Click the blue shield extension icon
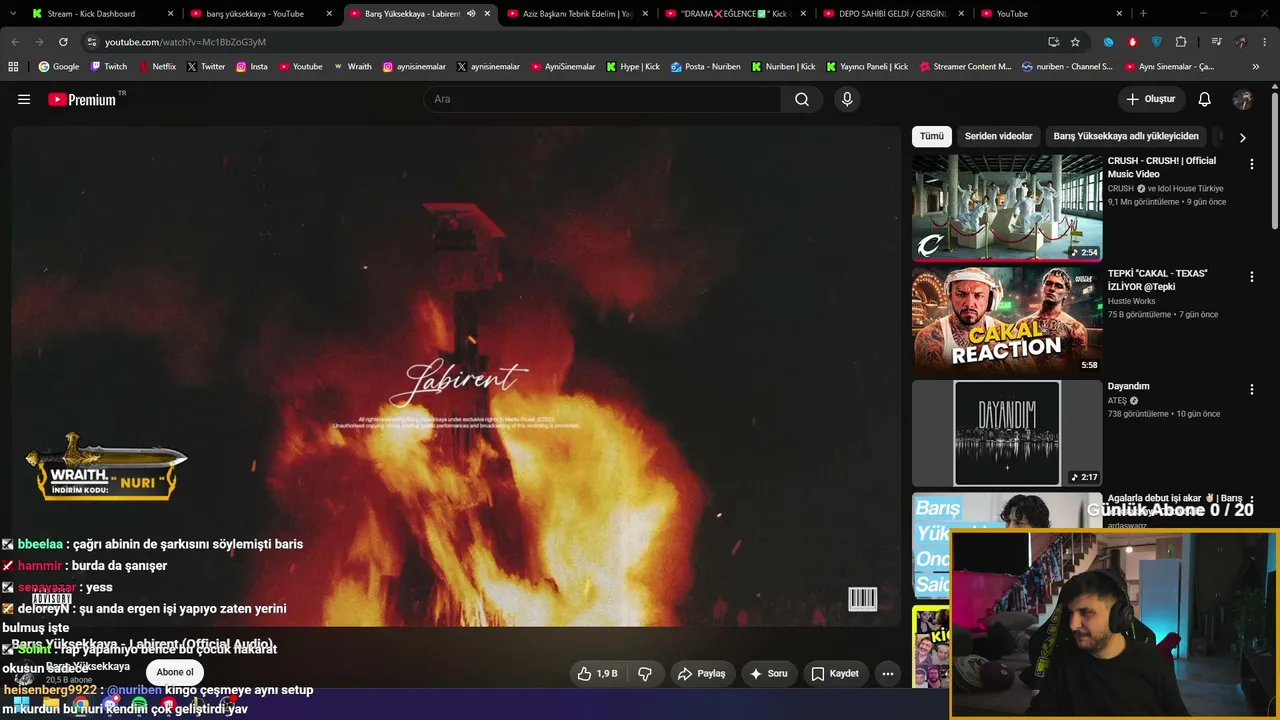The image size is (1280, 720). coord(1157,42)
